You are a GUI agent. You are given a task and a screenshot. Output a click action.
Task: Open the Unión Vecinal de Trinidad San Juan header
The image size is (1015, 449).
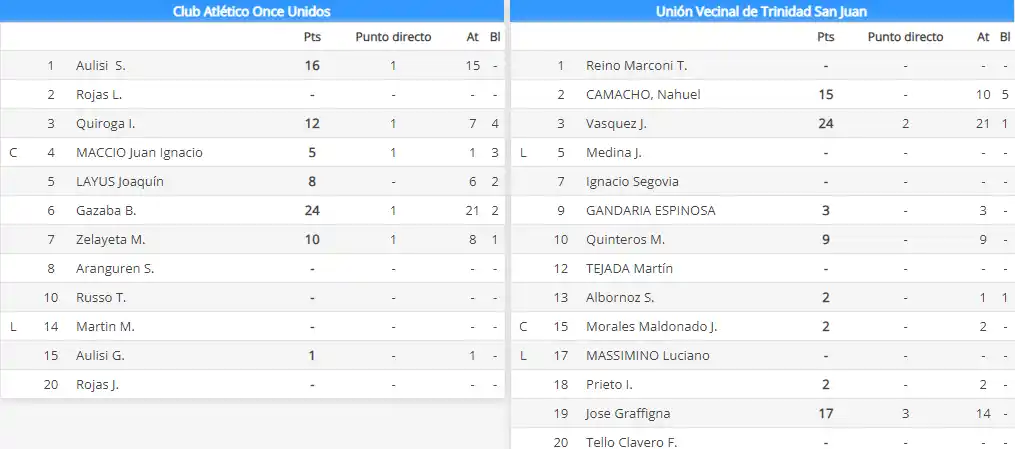(761, 11)
